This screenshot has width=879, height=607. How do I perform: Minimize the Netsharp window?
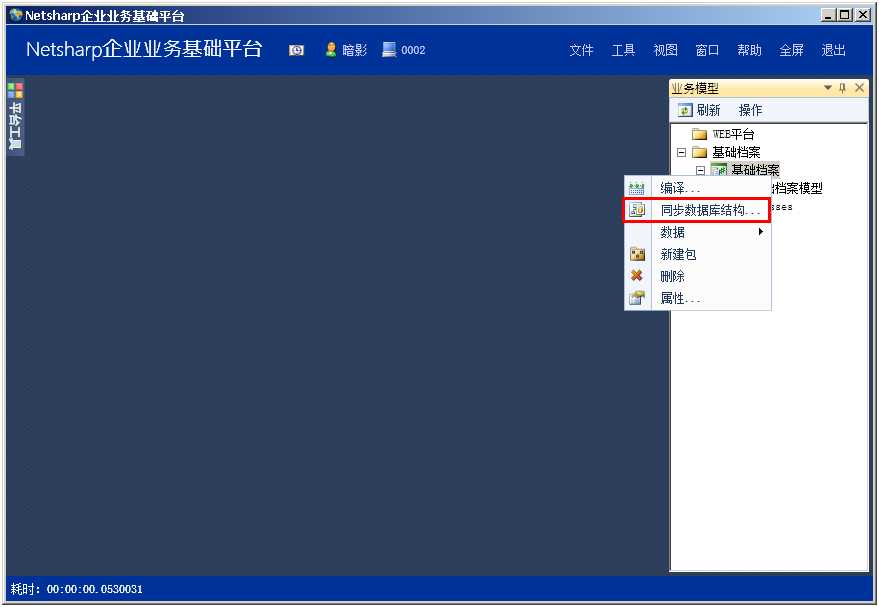[x=828, y=15]
